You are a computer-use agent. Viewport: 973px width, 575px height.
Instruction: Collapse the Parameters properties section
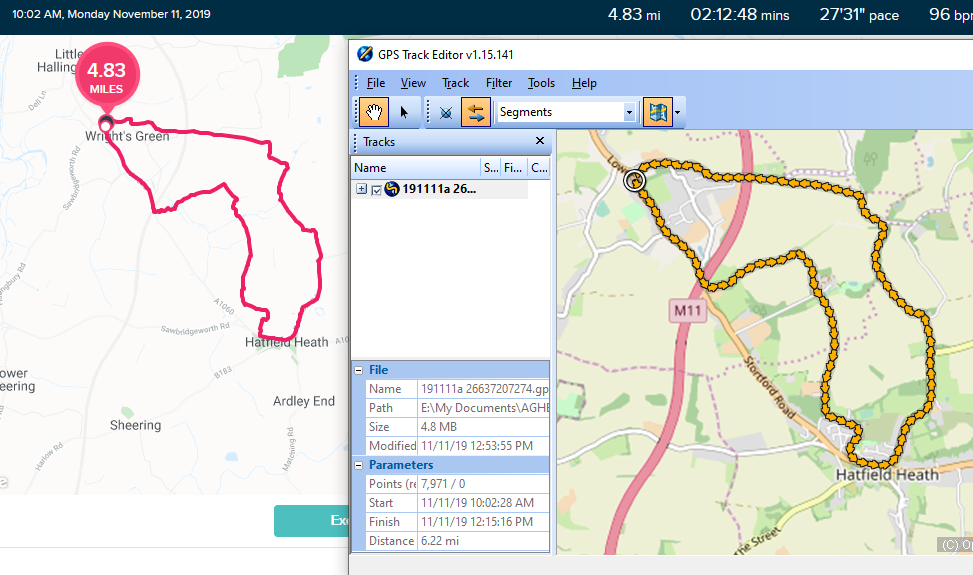click(x=359, y=465)
